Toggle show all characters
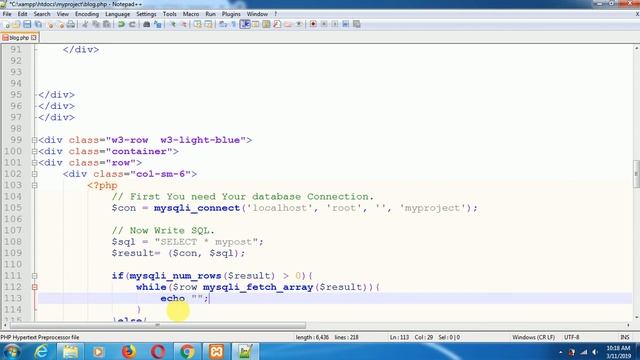 (x=233, y=24)
